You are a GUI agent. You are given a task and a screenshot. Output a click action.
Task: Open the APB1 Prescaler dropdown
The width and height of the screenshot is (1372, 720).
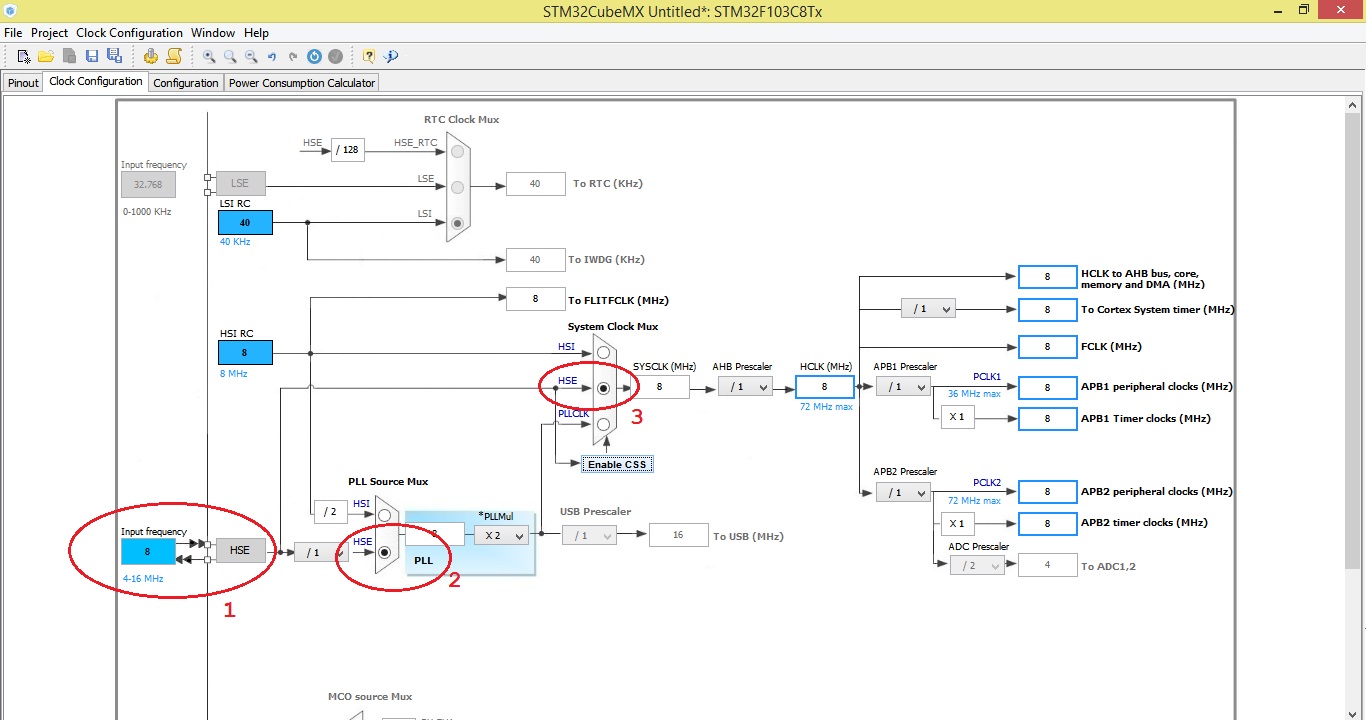(902, 386)
